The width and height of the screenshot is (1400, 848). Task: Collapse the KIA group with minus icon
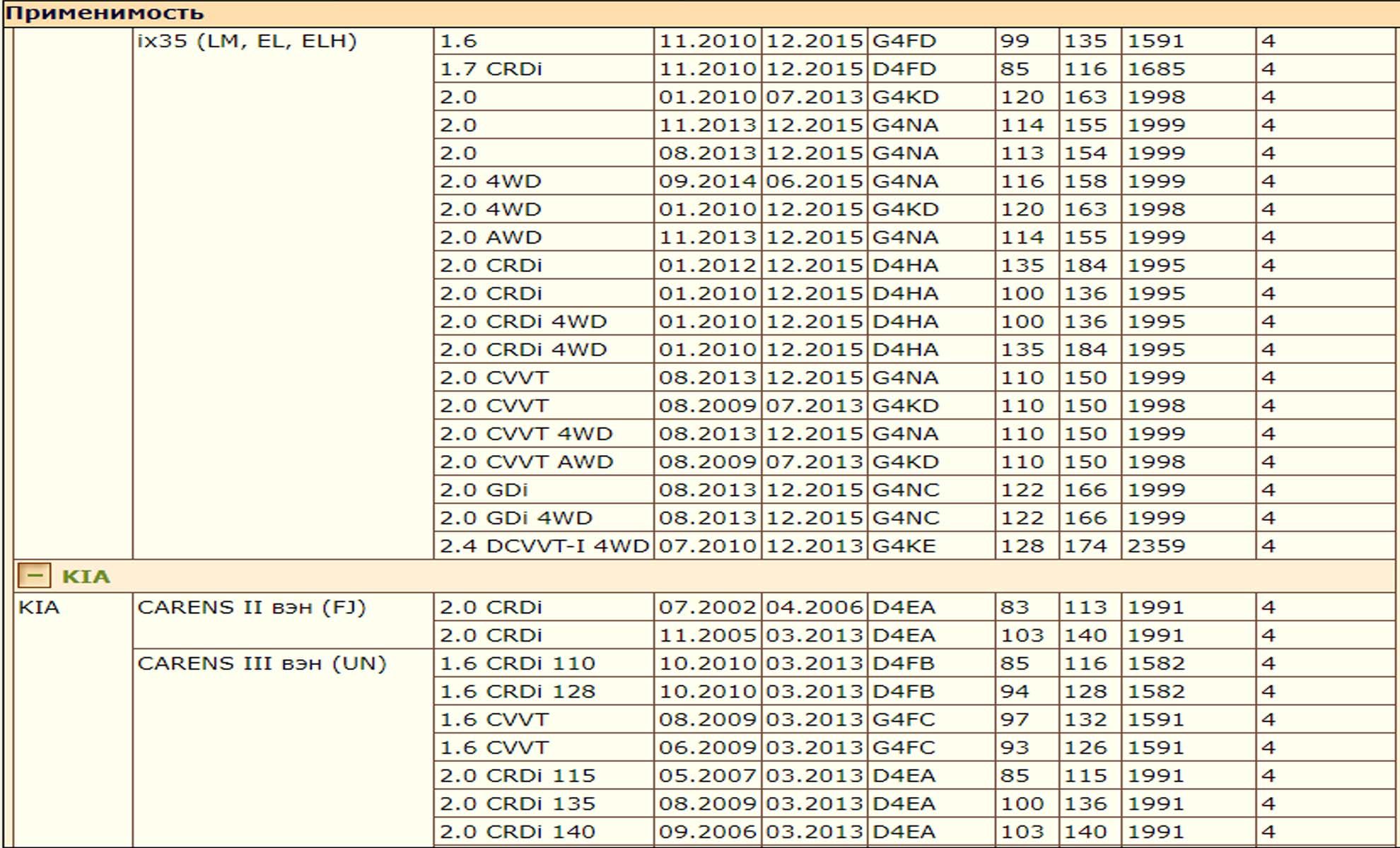pos(33,576)
